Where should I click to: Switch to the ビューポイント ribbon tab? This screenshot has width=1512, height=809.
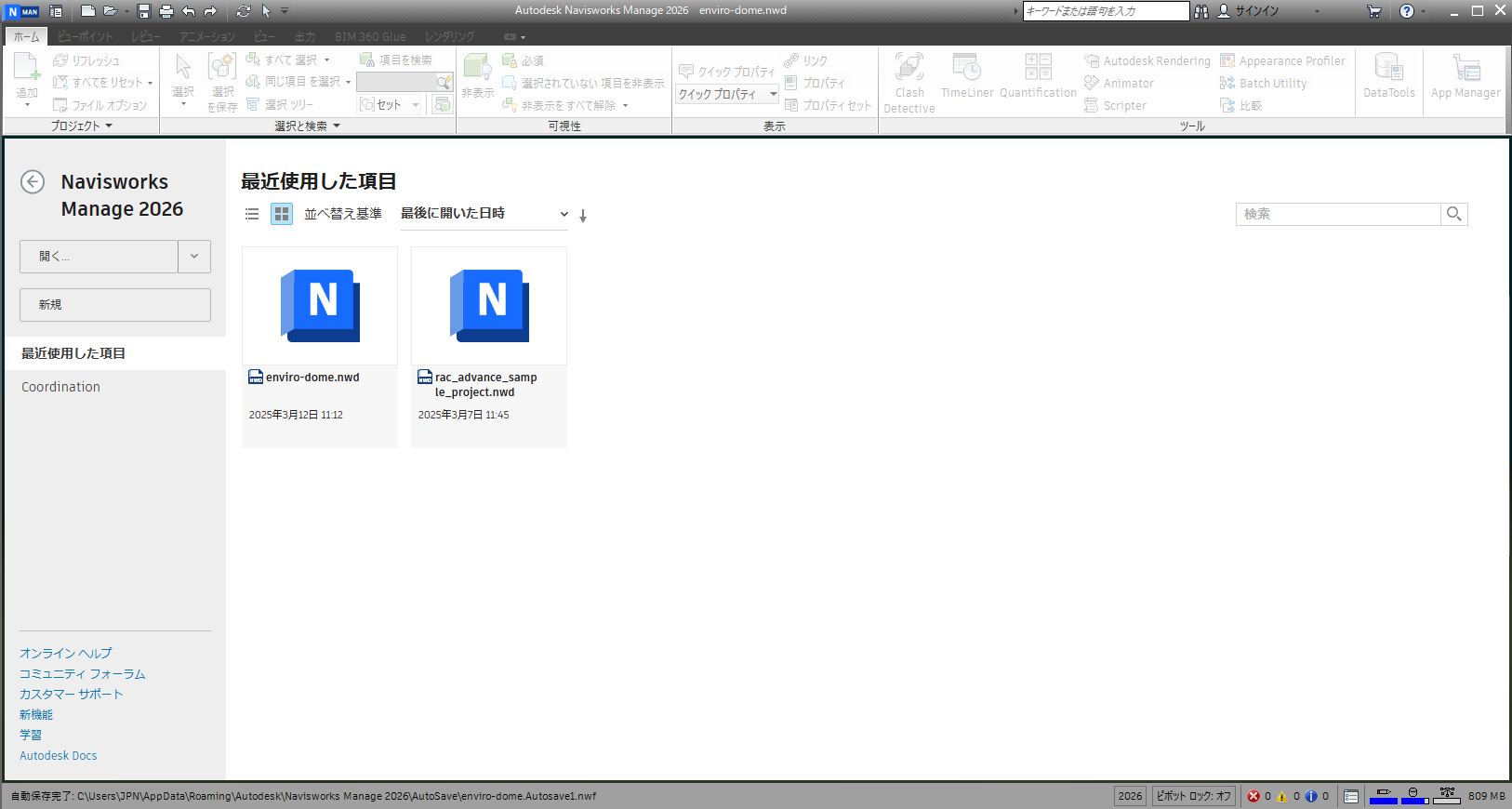(85, 36)
